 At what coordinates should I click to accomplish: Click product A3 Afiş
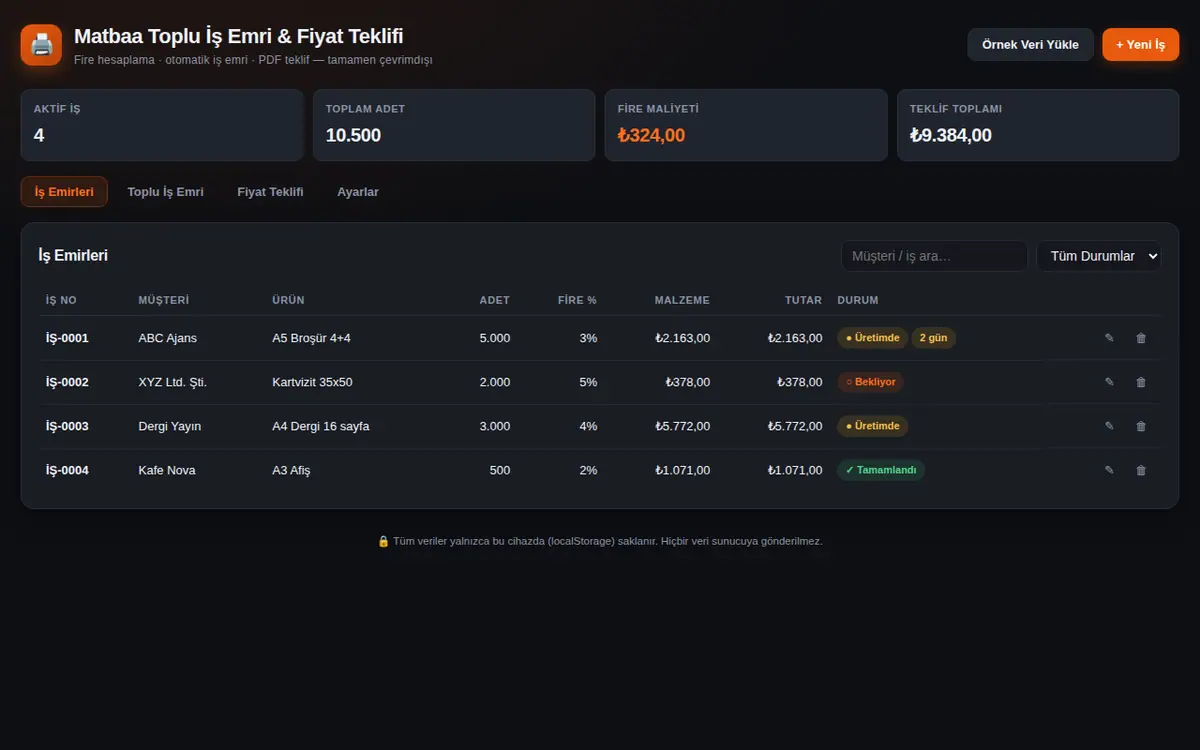point(291,470)
